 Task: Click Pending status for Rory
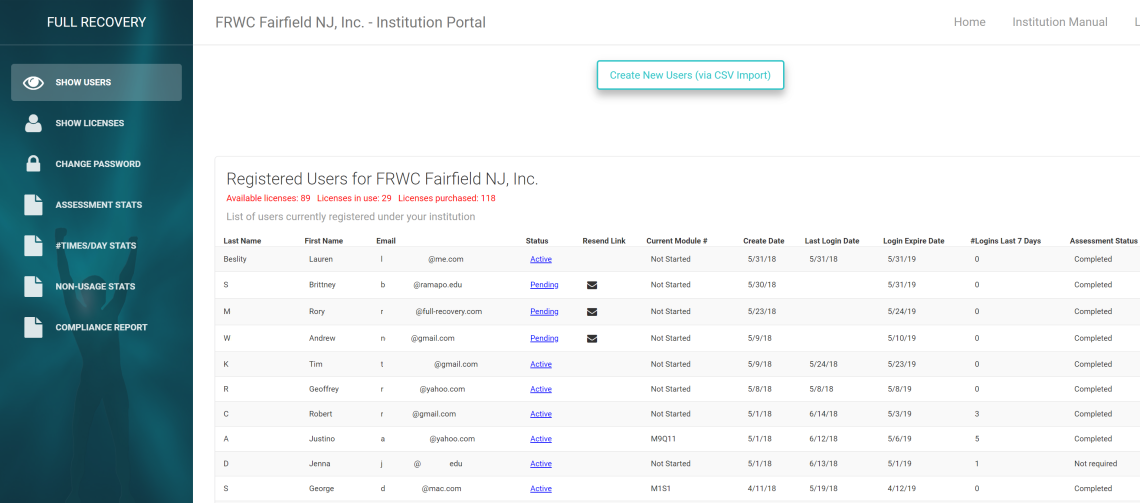pos(544,312)
